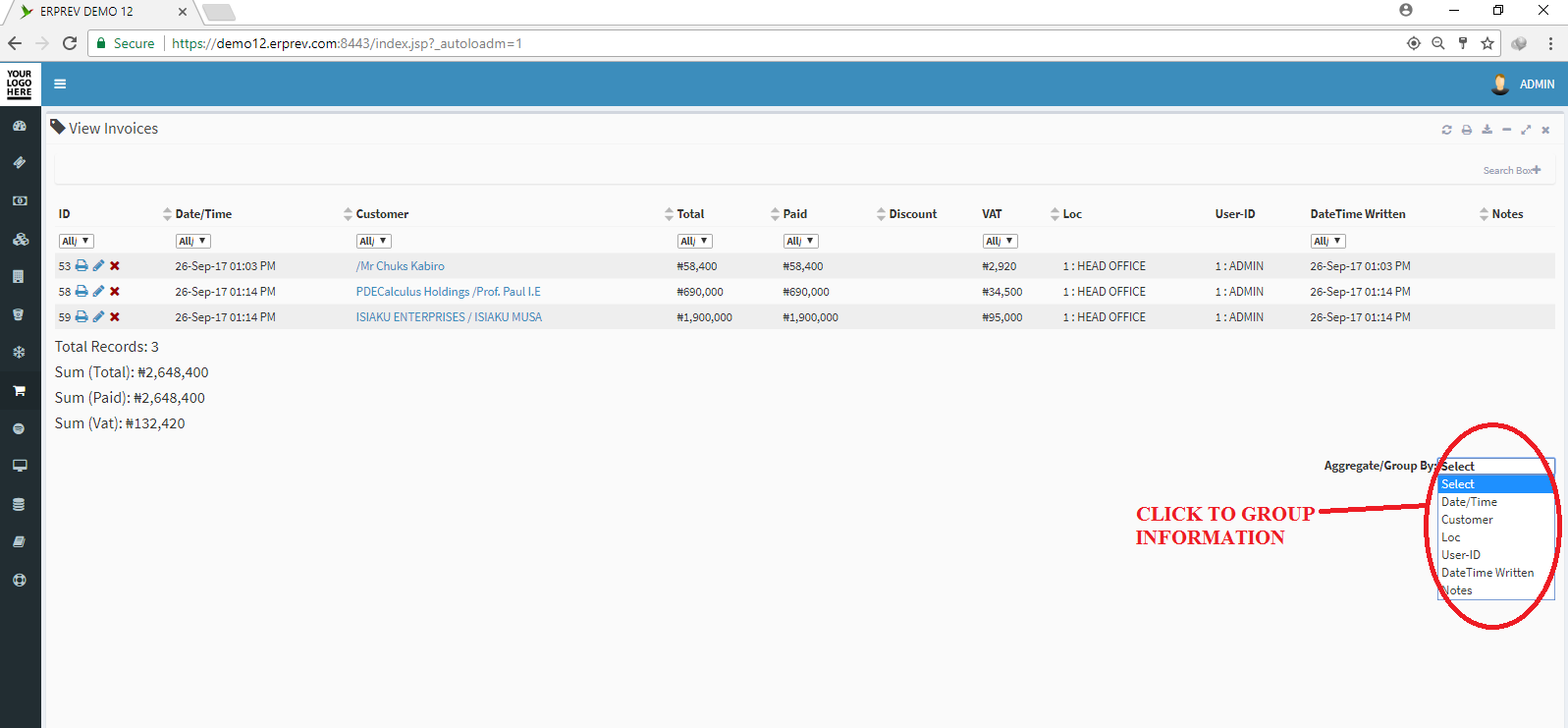Delete invoice 53
This screenshot has width=1568, height=728.
[115, 265]
